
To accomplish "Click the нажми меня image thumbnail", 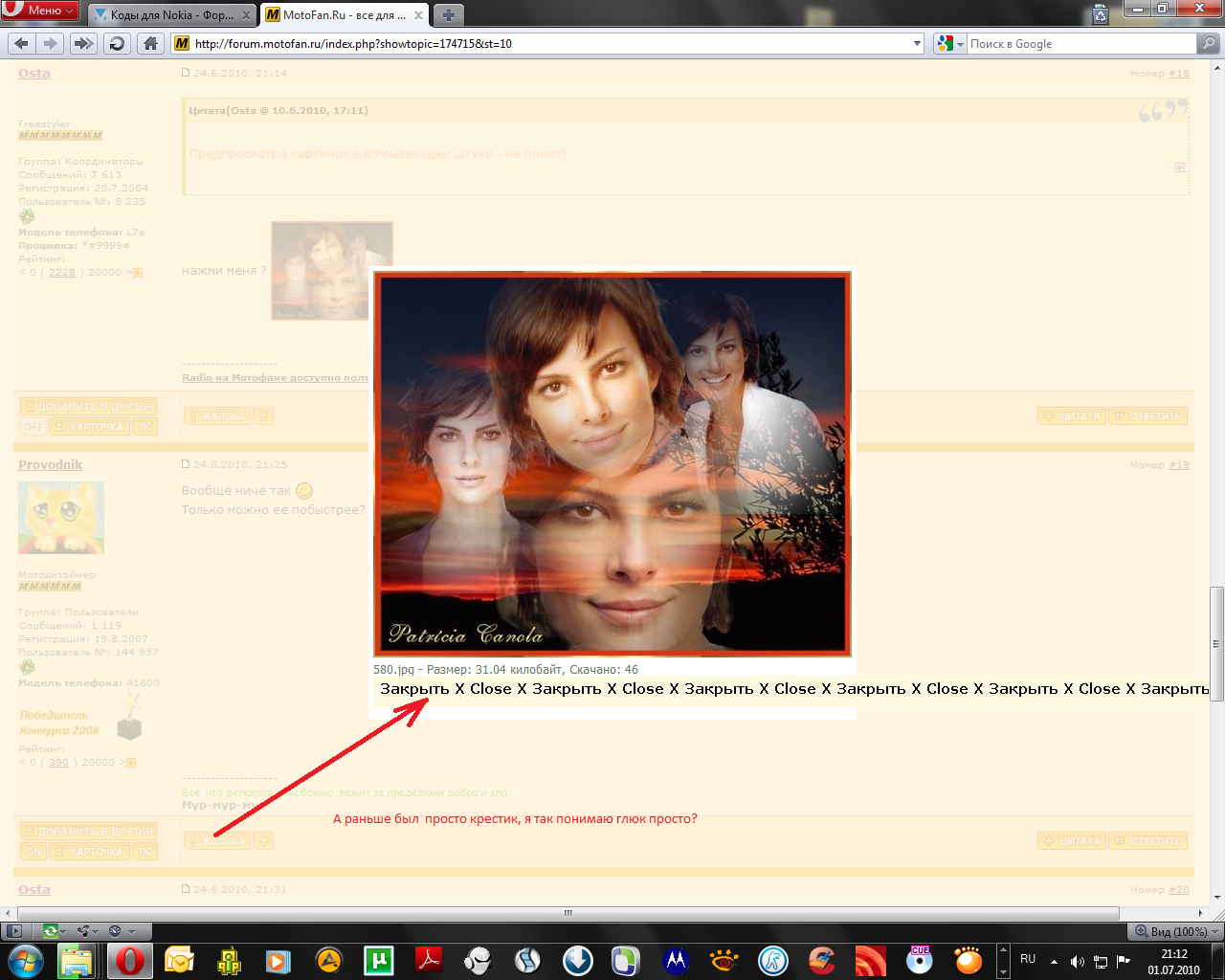I will [x=332, y=271].
